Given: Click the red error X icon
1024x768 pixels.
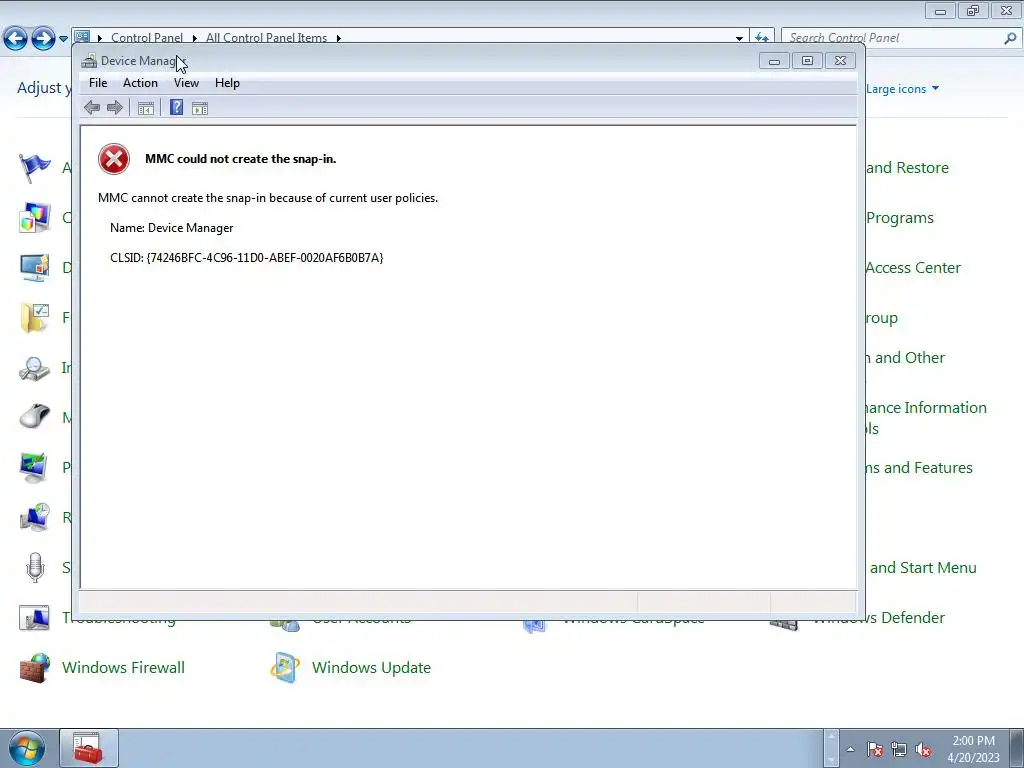Looking at the screenshot, I should click(114, 159).
